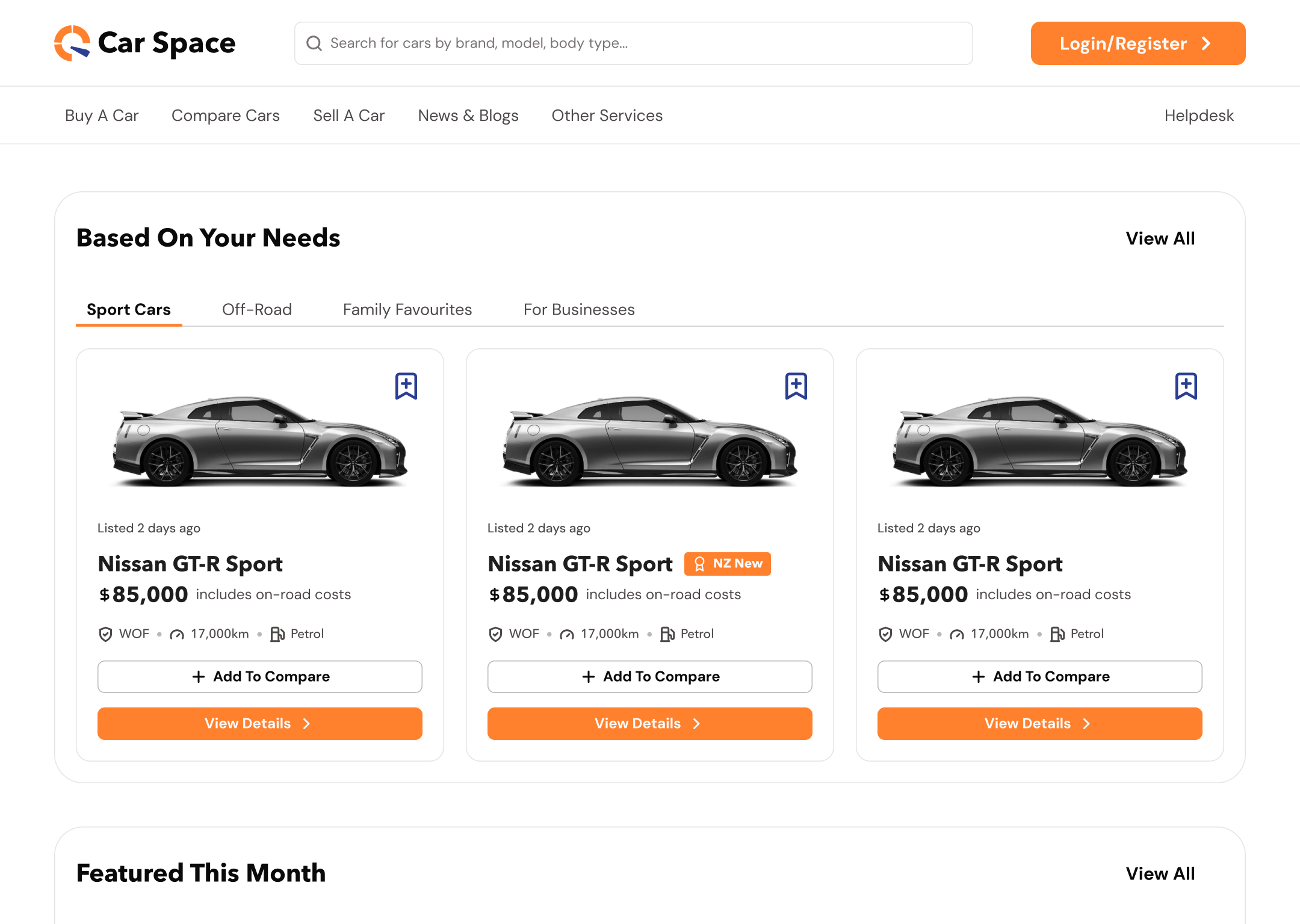This screenshot has width=1300, height=924.
Task: Click WOF shield icon on second card
Action: tap(495, 634)
